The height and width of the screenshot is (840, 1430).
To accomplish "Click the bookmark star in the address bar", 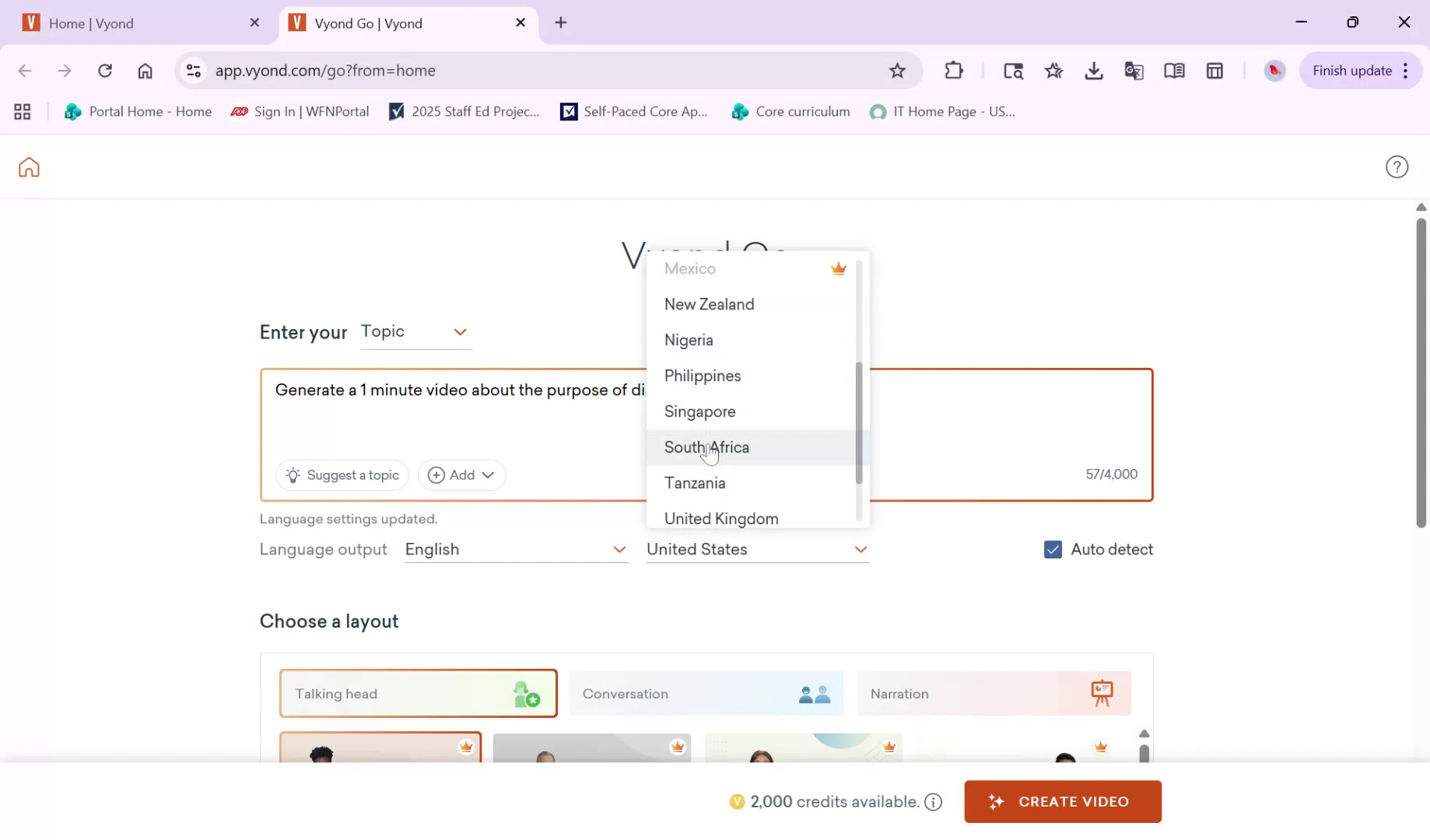I will 898,70.
